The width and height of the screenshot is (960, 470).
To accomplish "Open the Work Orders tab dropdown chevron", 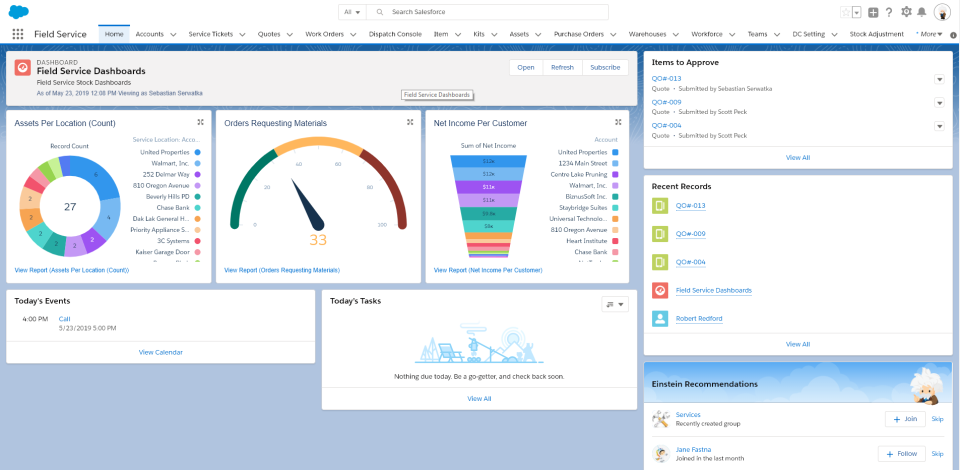I will coord(353,34).
